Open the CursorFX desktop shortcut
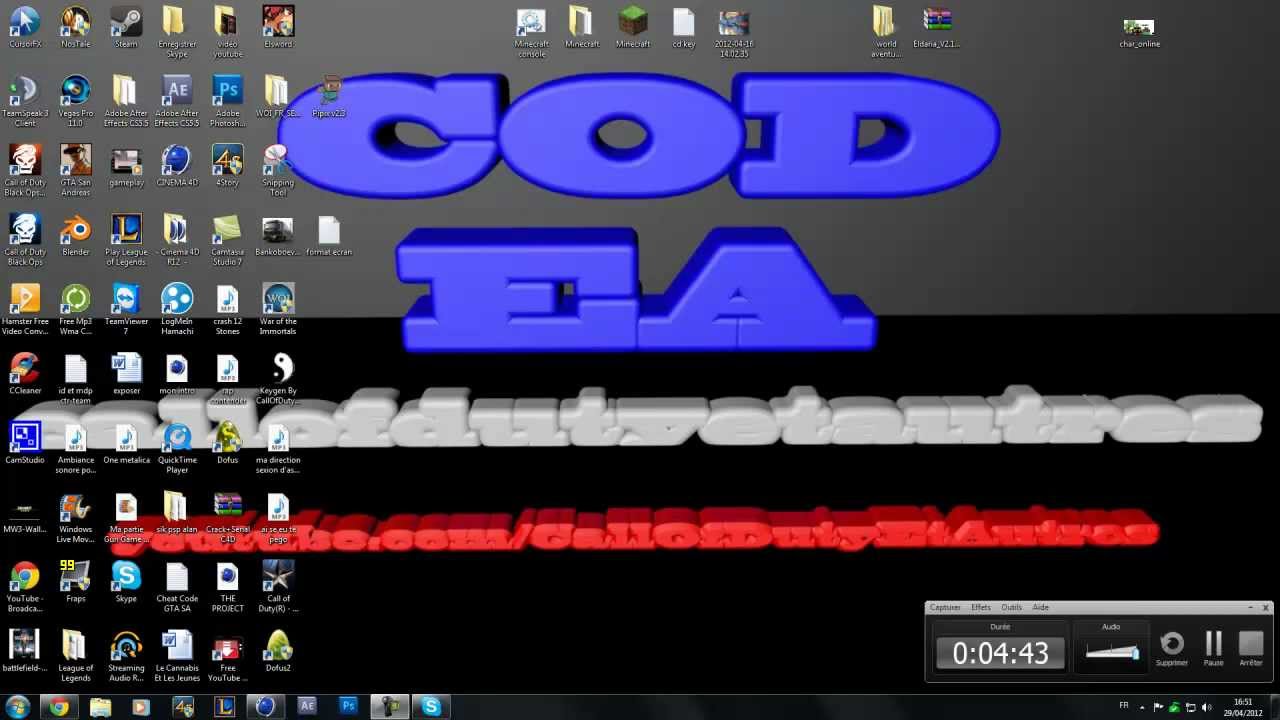 click(x=25, y=27)
